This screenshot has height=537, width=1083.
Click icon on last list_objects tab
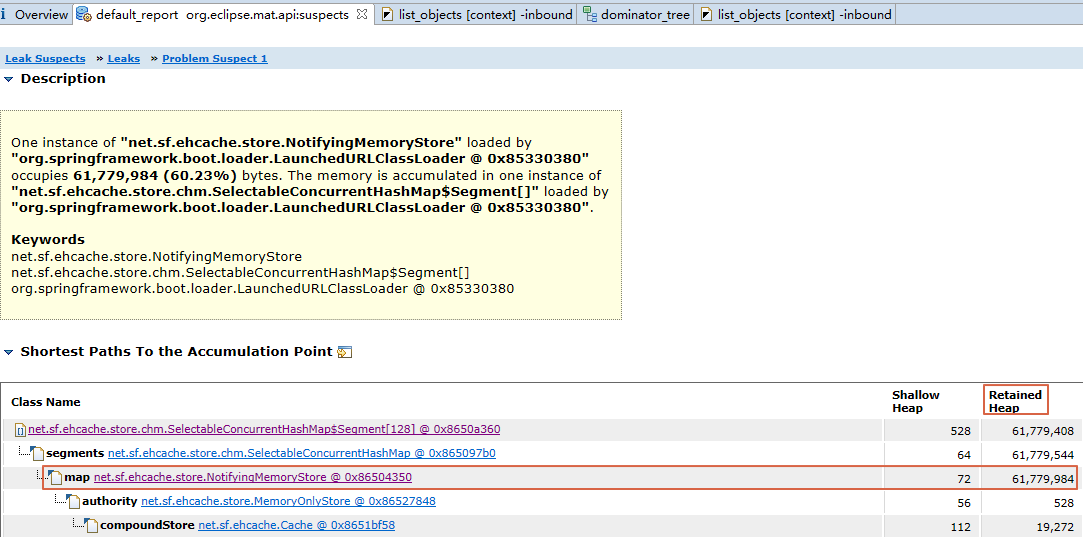click(707, 14)
